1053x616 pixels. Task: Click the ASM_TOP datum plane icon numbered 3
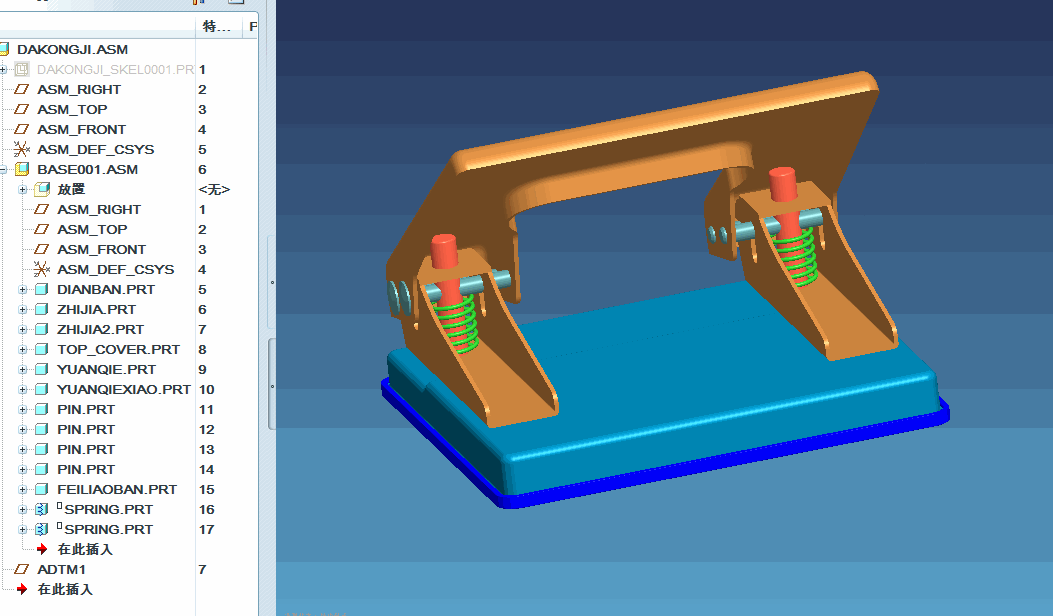pyautogui.click(x=21, y=109)
